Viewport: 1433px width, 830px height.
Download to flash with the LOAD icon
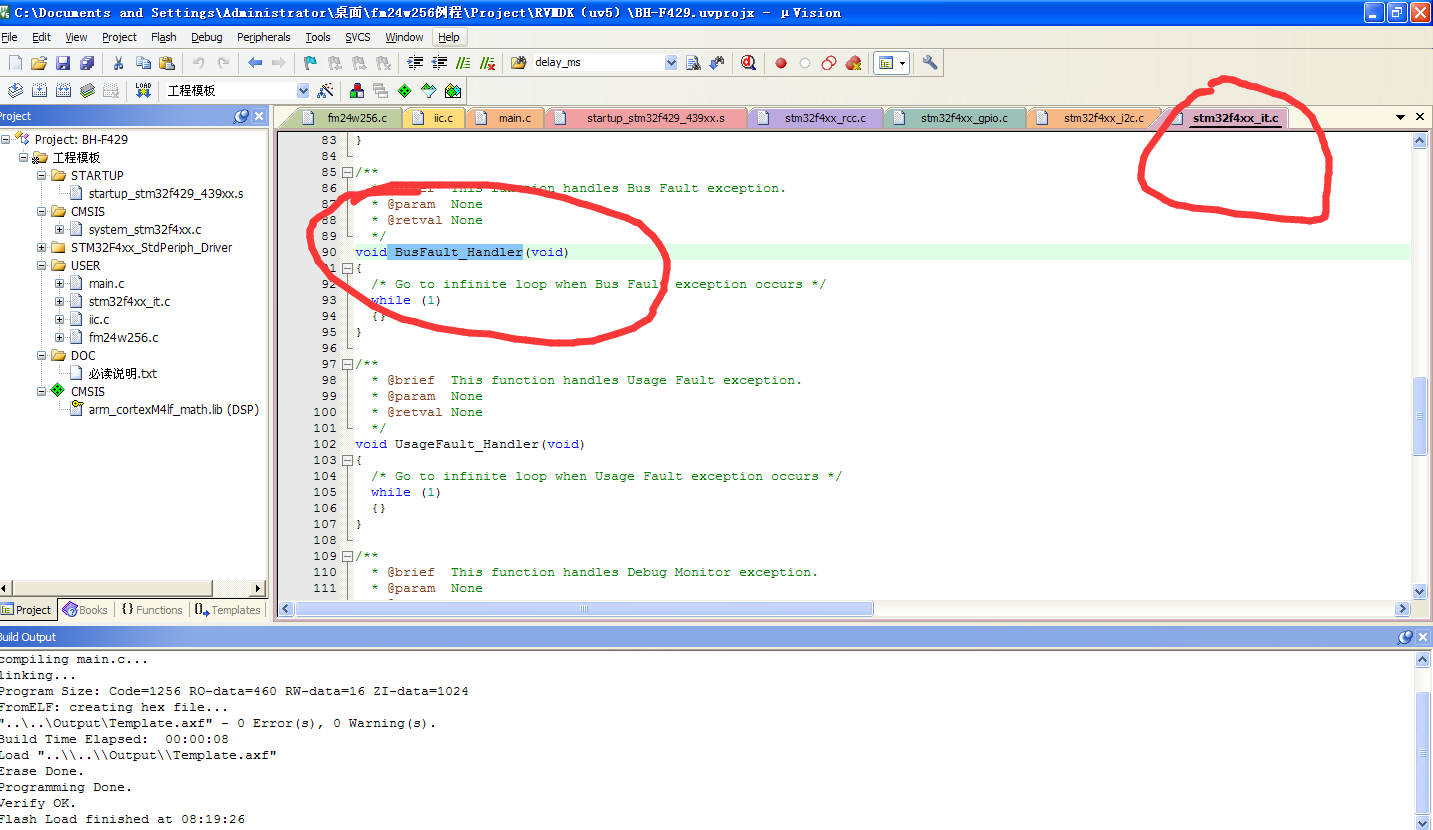click(x=143, y=91)
